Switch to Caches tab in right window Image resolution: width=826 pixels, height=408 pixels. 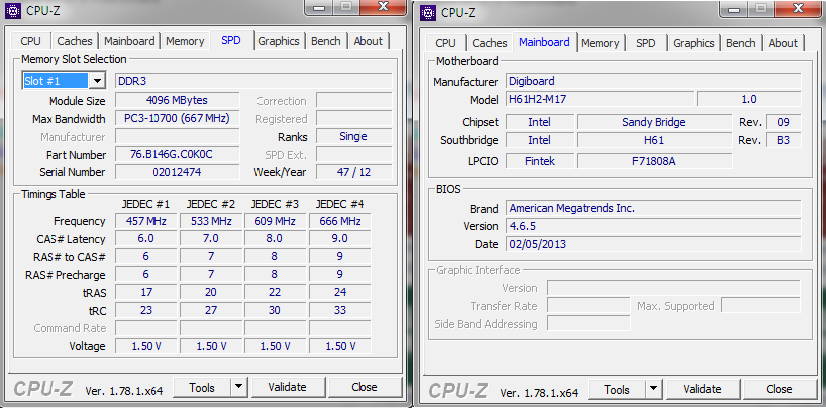pyautogui.click(x=490, y=43)
